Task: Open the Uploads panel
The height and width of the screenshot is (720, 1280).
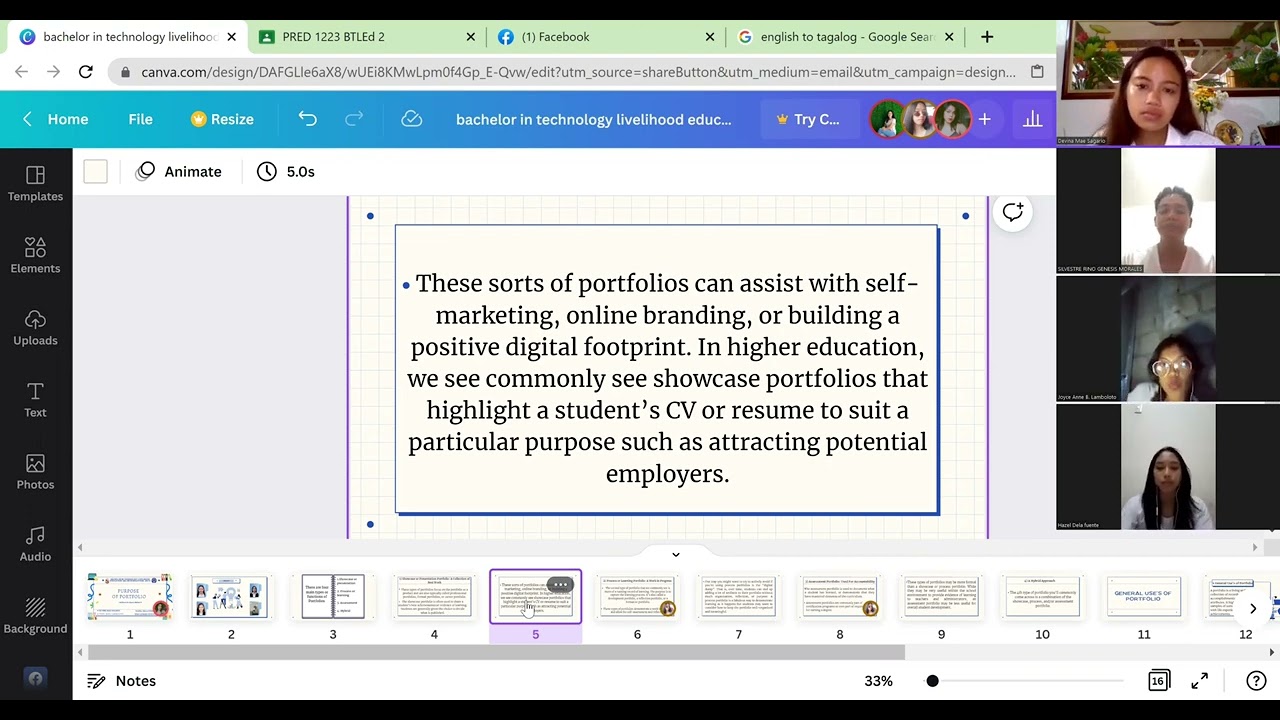Action: [x=35, y=328]
